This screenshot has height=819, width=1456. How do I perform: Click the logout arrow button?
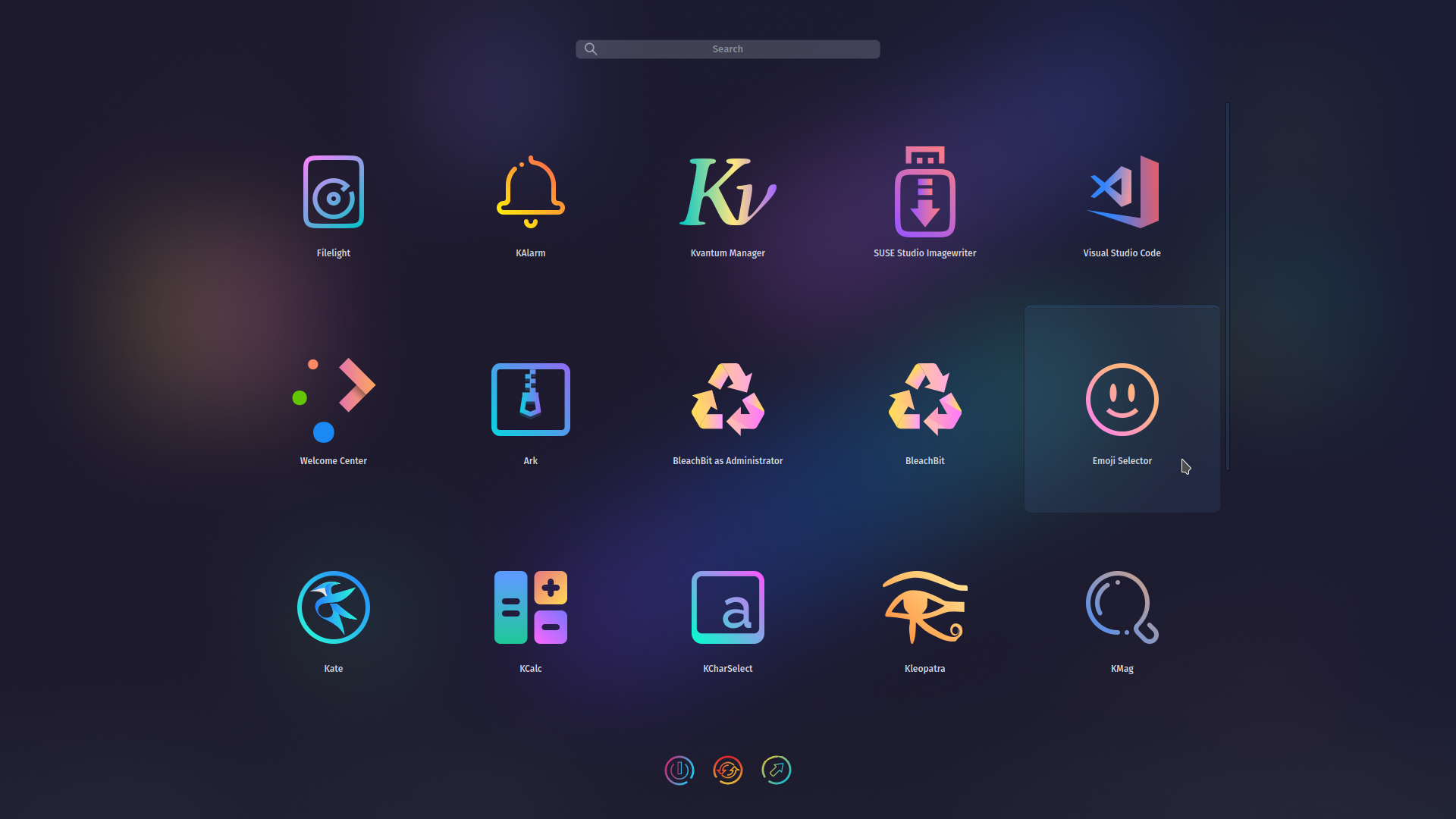point(777,770)
